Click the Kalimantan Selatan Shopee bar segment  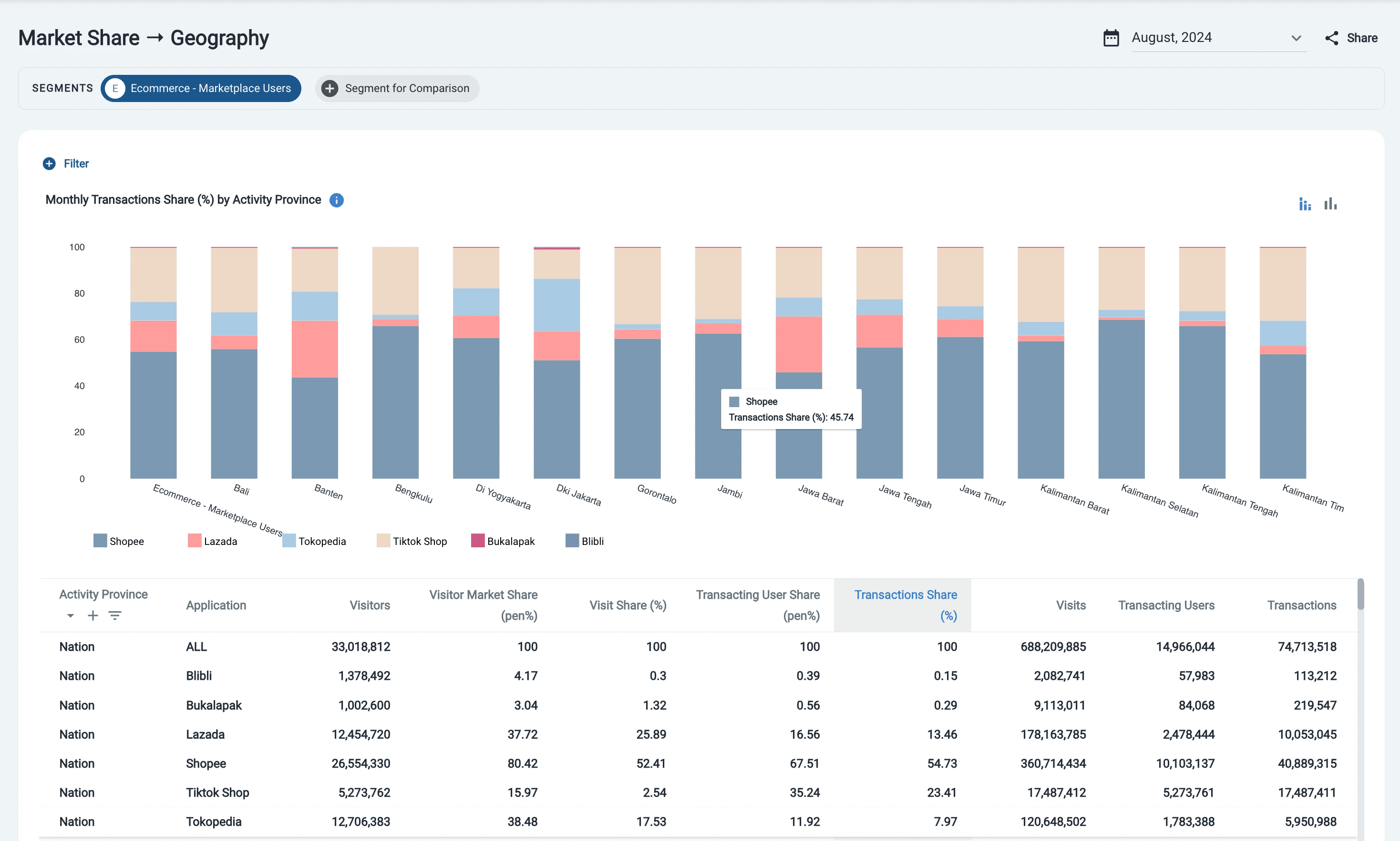click(x=1121, y=399)
